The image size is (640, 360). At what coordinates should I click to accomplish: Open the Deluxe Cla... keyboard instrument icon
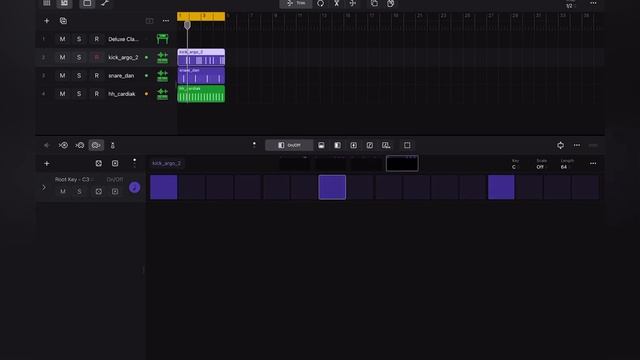coord(162,39)
